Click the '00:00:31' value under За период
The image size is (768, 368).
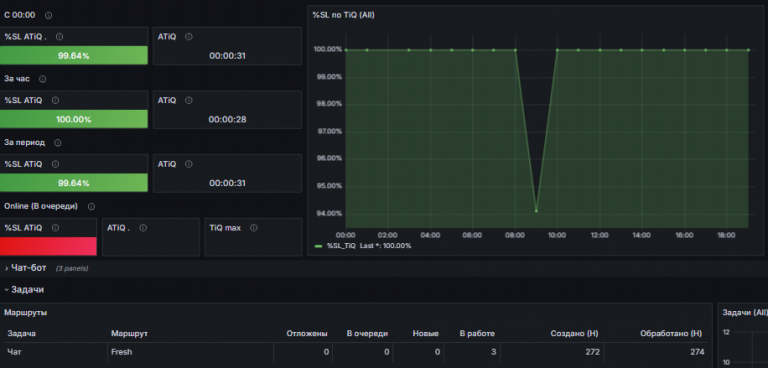(227, 183)
